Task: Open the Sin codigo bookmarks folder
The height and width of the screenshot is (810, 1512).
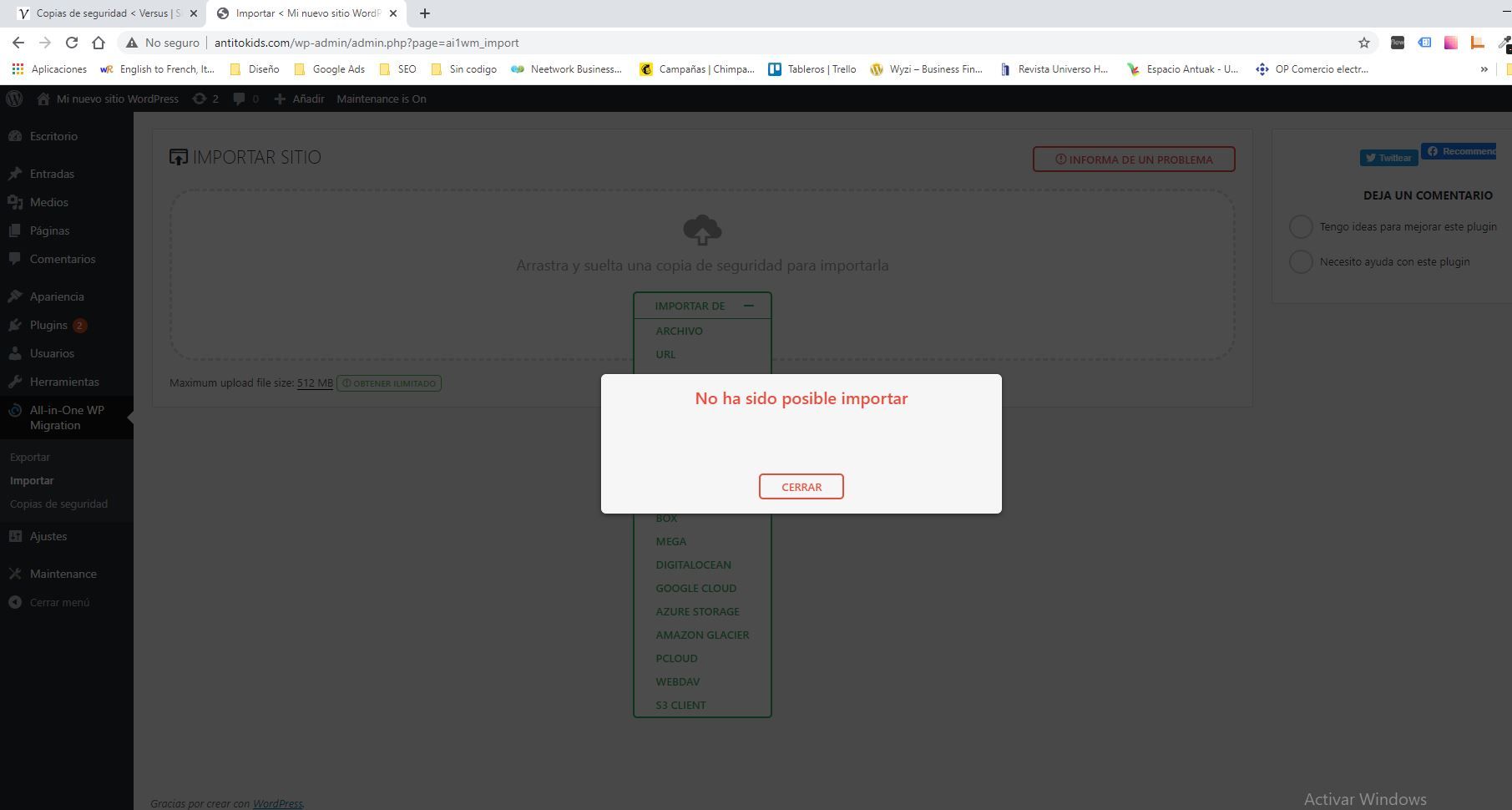Action: tap(464, 69)
